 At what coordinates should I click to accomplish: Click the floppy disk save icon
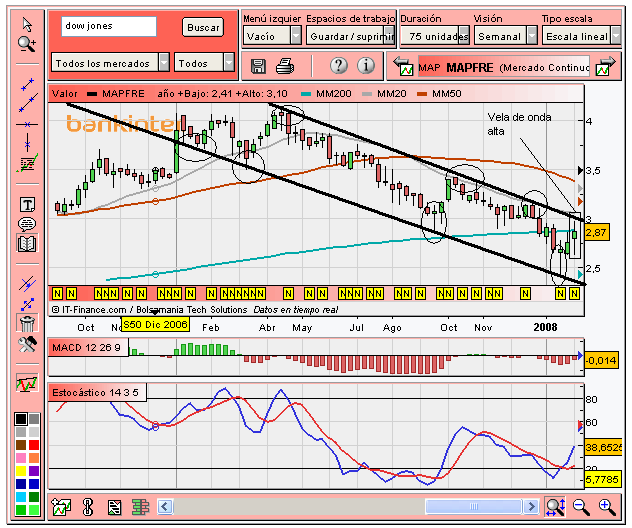coord(258,66)
